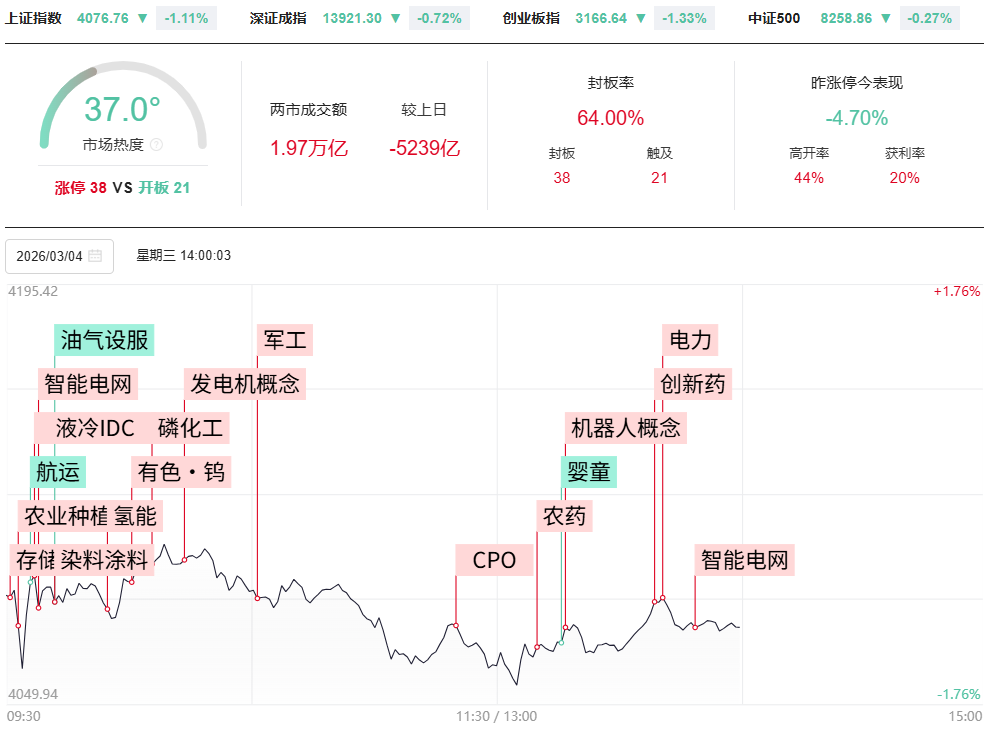Open the 发电机概念 tag
This screenshot has width=1006, height=738.
[x=245, y=383]
